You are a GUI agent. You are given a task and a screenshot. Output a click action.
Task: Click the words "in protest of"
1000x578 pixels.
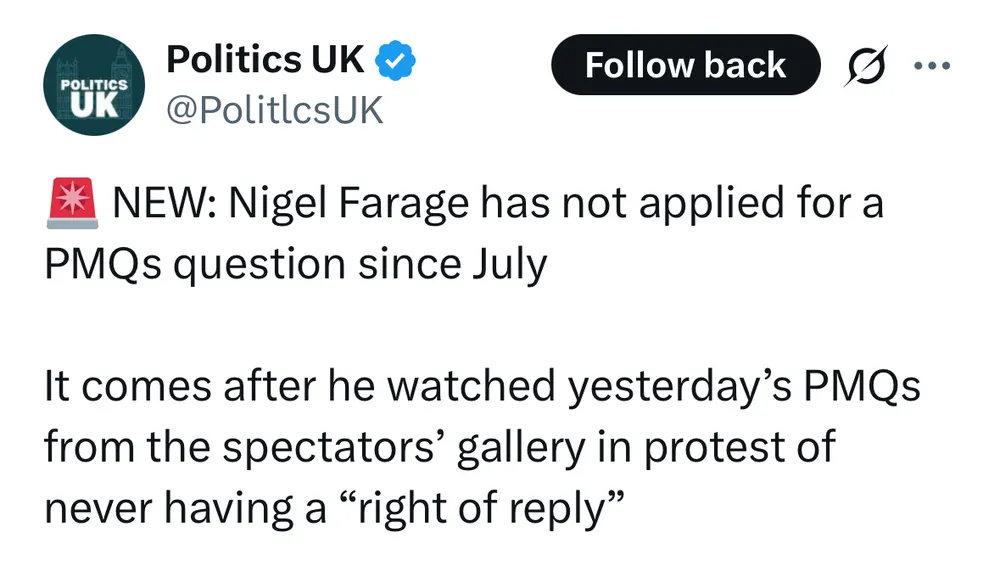pos(724,448)
